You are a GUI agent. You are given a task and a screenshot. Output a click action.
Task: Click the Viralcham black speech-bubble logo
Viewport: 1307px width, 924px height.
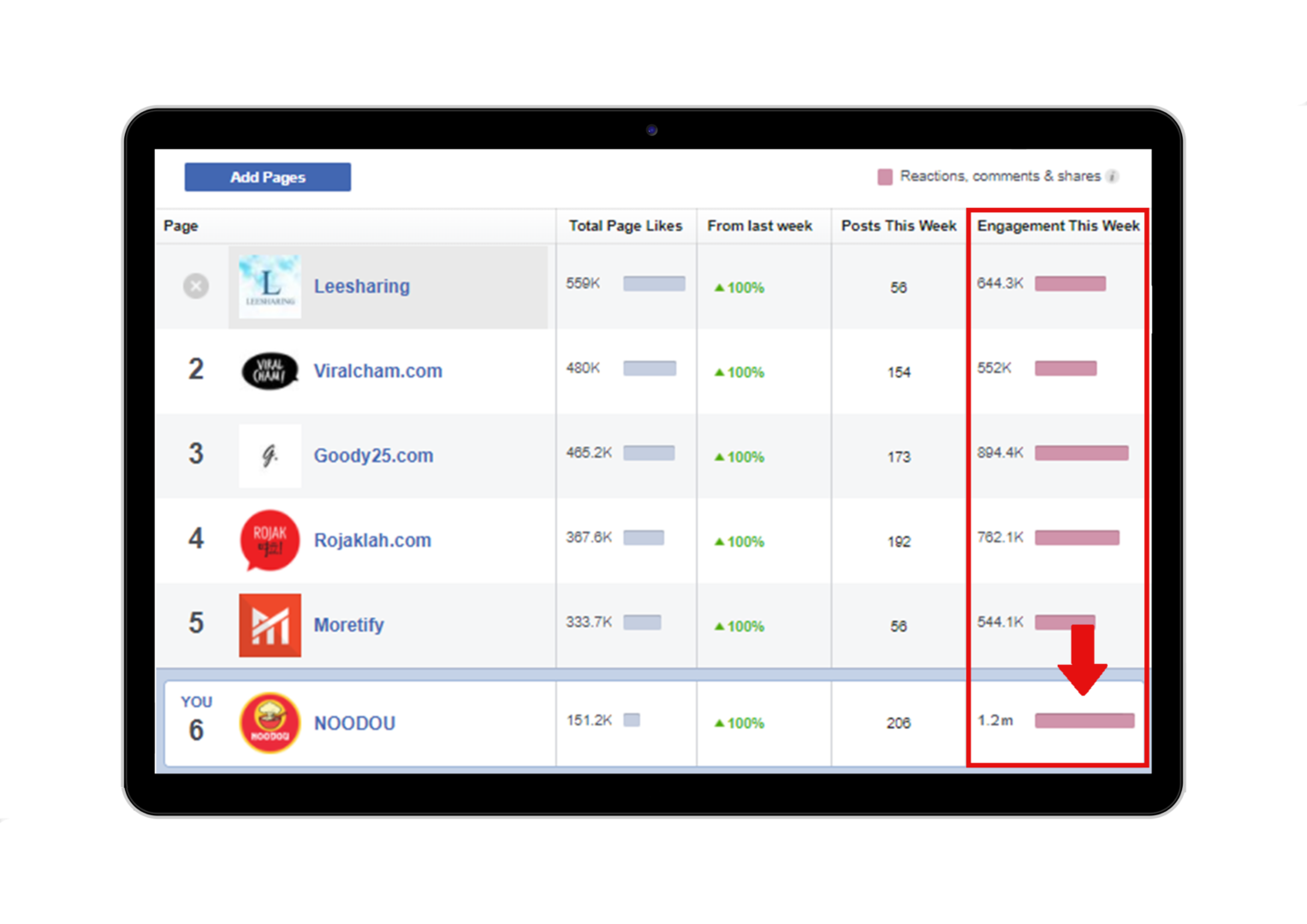[270, 371]
